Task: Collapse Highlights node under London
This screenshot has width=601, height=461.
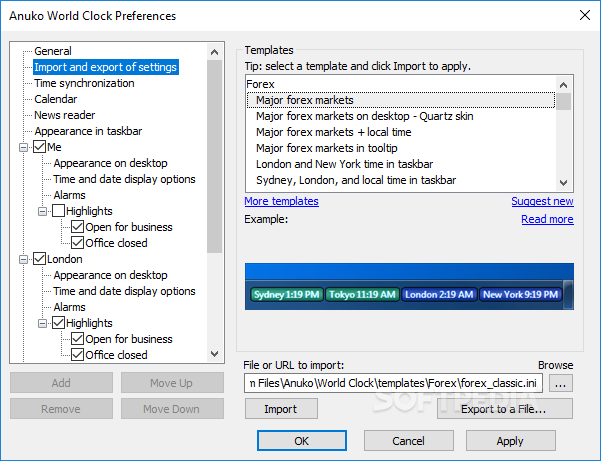Action: pyautogui.click(x=43, y=323)
